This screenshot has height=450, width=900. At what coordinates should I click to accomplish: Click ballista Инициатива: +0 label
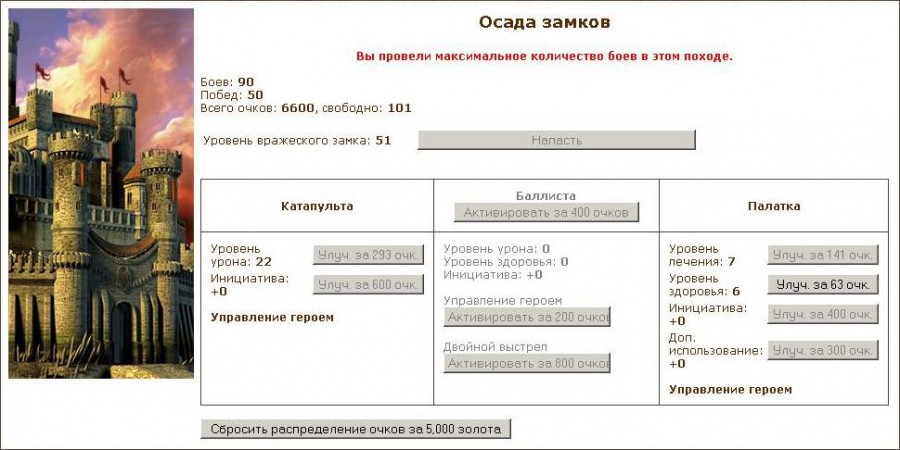coord(493,275)
